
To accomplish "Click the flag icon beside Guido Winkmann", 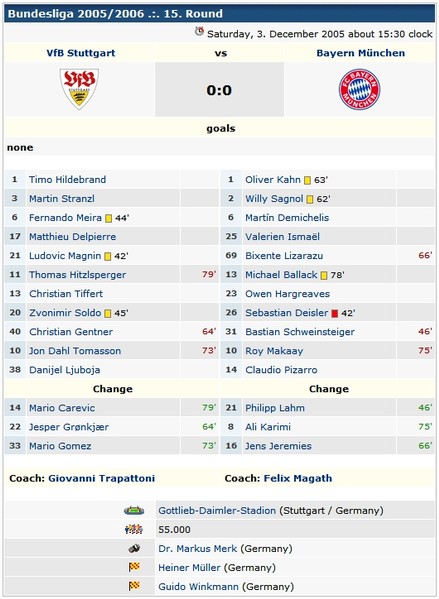I will [x=134, y=586].
